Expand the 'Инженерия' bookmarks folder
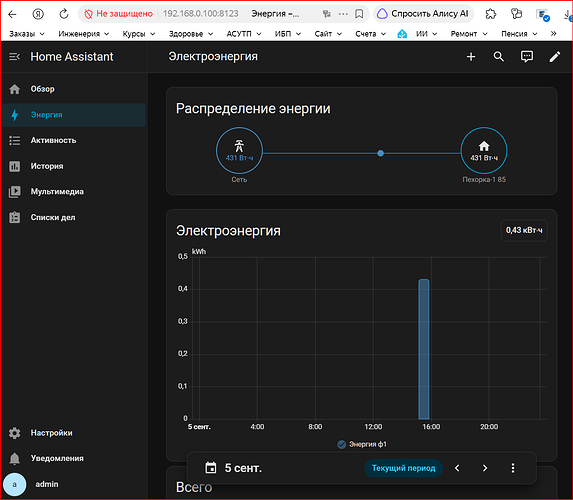 (x=84, y=34)
